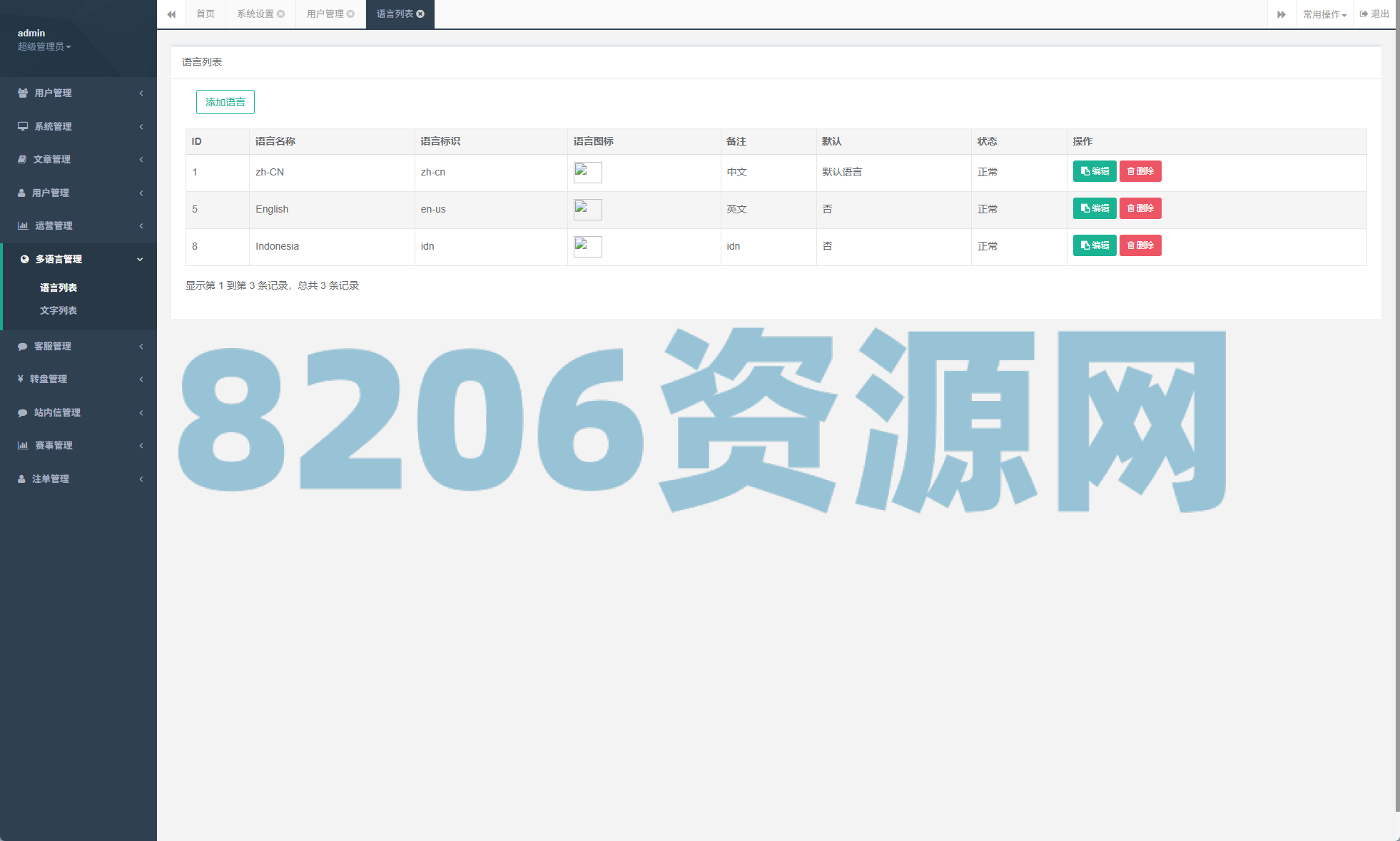Click the chart icon beside 赛事管理

(23, 445)
